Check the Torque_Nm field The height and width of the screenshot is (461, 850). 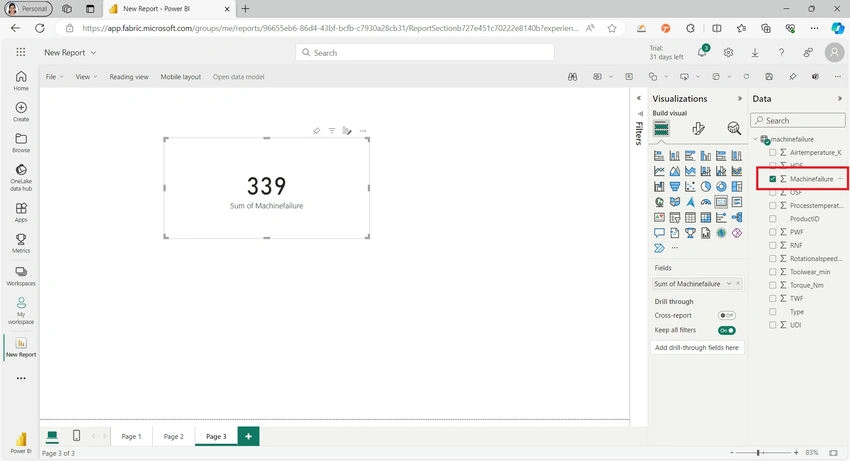[x=772, y=285]
